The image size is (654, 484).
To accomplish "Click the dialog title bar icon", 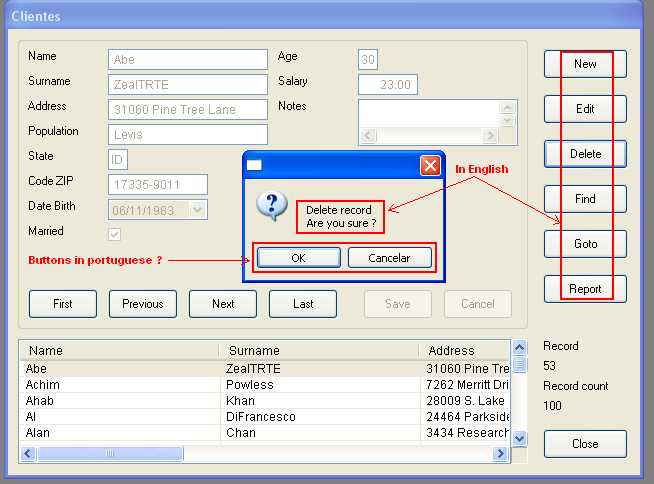I will [255, 166].
